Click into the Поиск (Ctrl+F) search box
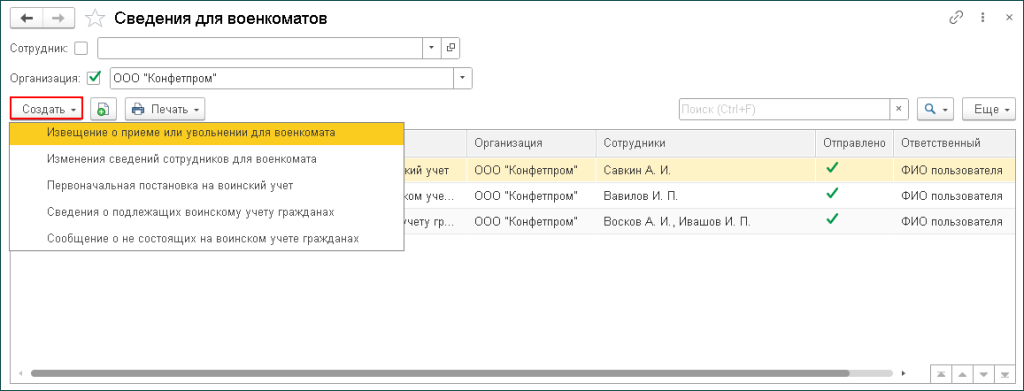 (x=785, y=109)
